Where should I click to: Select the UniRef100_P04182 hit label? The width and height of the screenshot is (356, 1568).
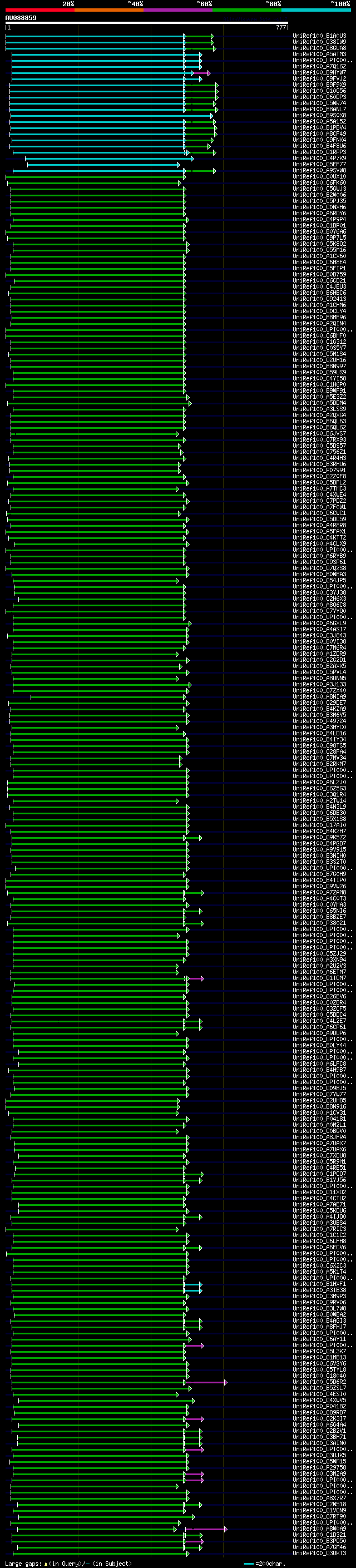pyautogui.click(x=319, y=1406)
